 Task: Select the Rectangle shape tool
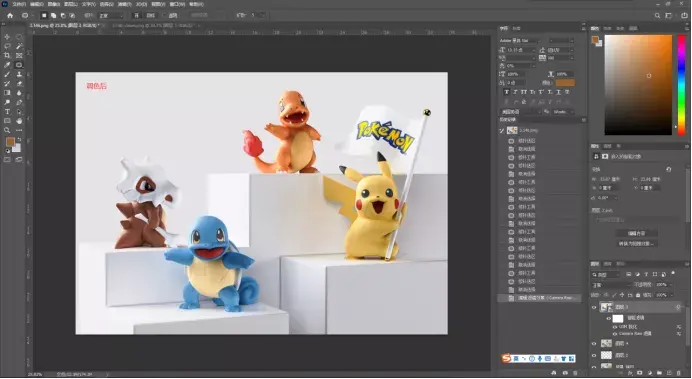tap(7, 121)
